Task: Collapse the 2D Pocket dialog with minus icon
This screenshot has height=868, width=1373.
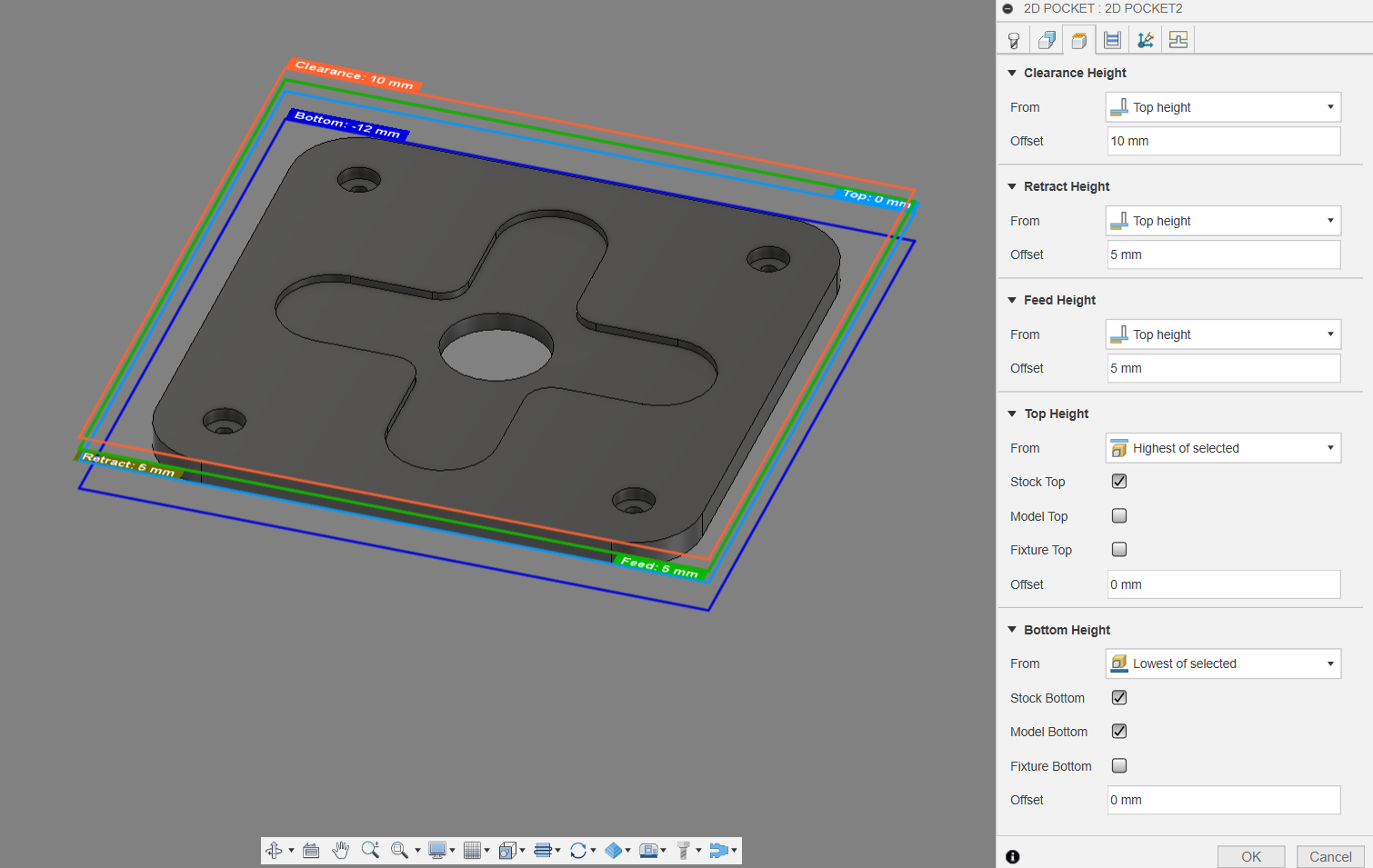Action: pos(1007,9)
